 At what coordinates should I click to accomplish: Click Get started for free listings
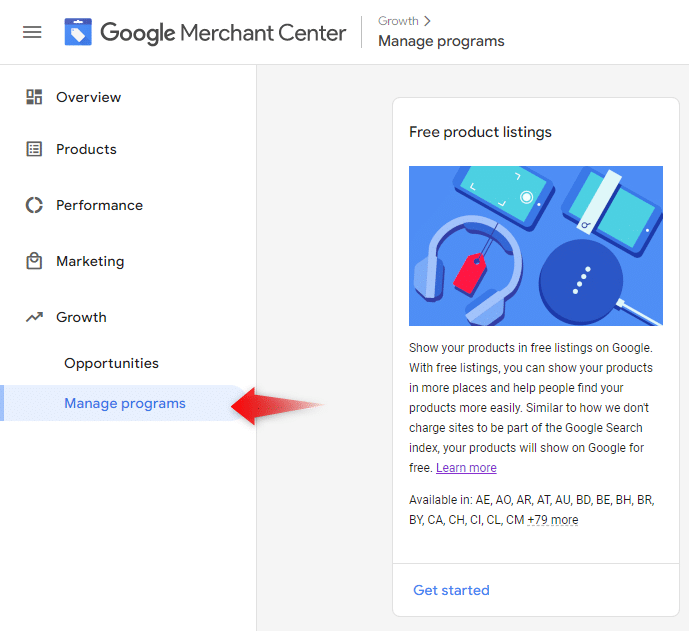(451, 590)
